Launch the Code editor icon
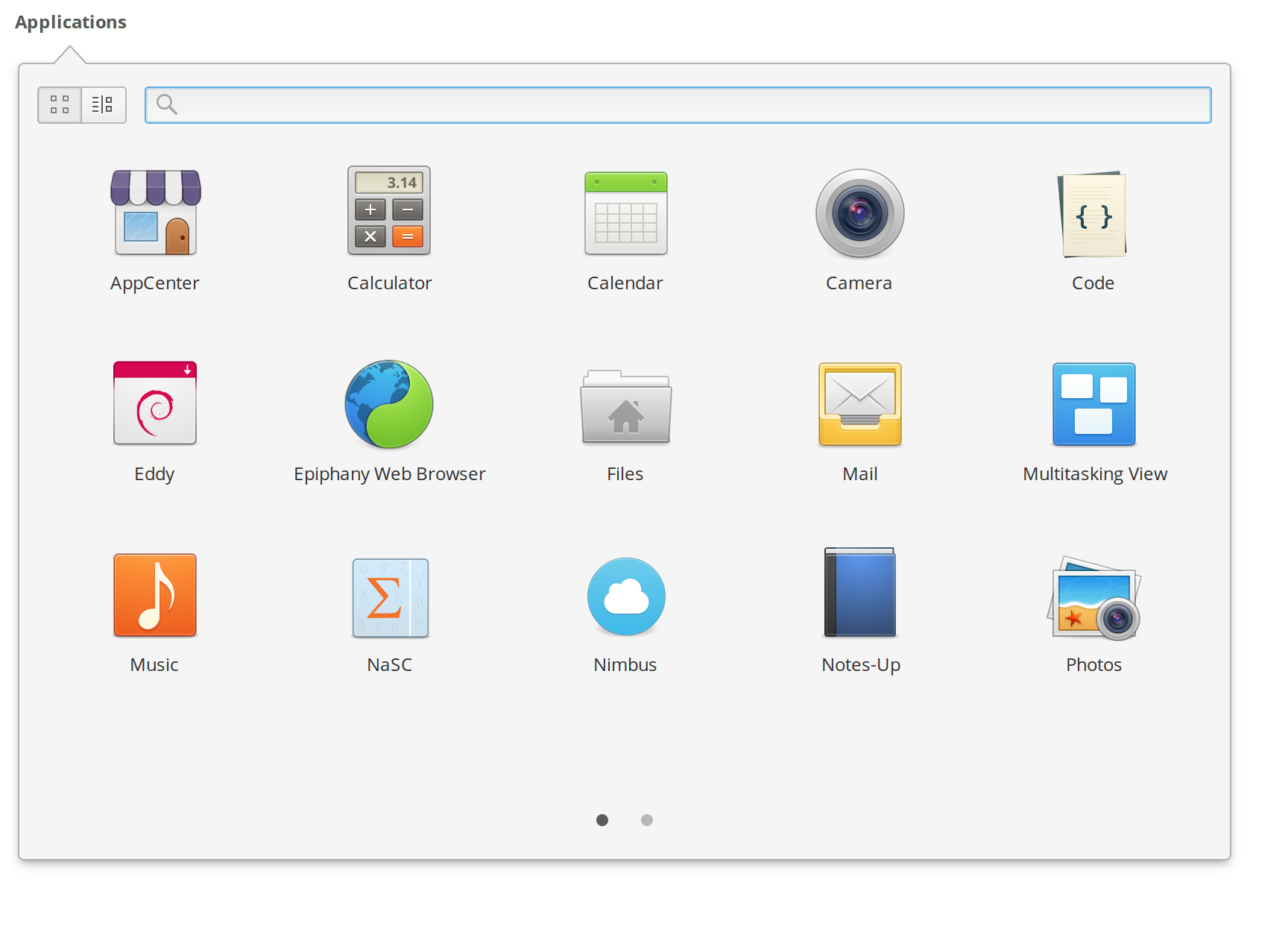The image size is (1288, 932). point(1093,214)
